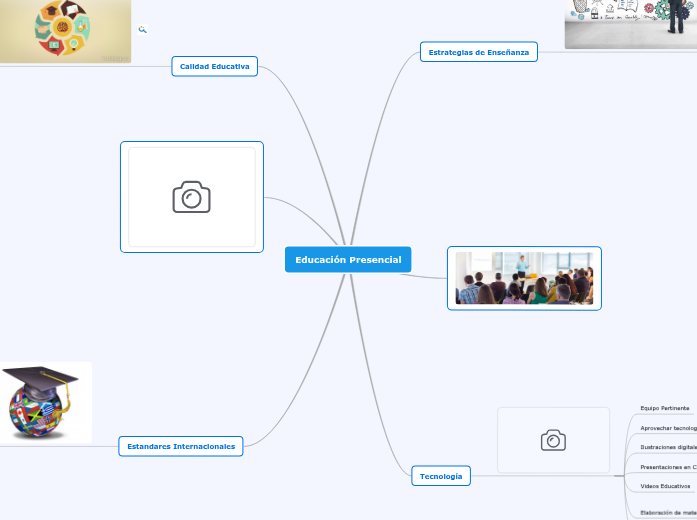Open the whiteboard sketch image at top right
697x520 pixels.
(x=630, y=23)
